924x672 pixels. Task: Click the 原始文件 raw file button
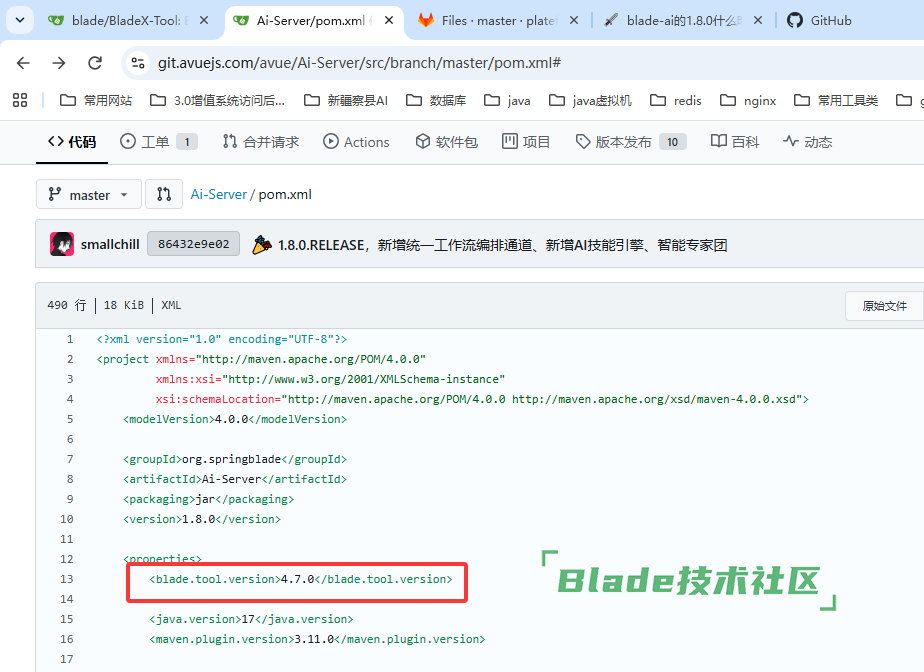point(884,306)
